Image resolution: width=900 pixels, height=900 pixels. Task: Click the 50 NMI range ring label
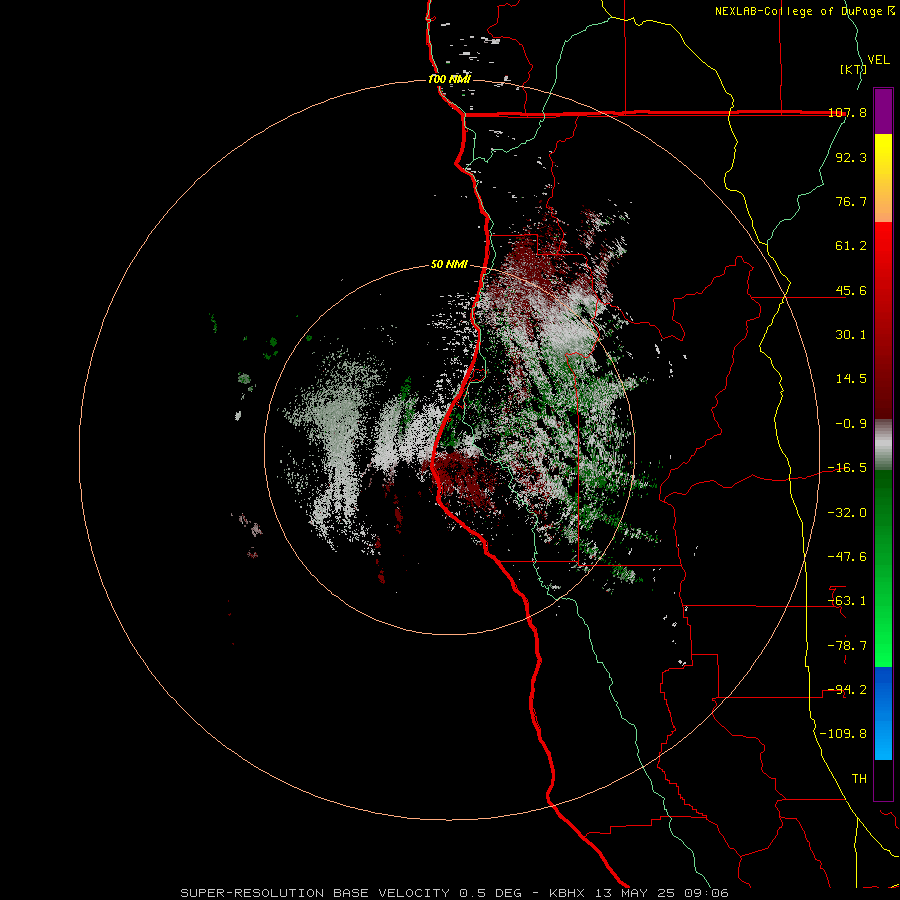coord(449,265)
